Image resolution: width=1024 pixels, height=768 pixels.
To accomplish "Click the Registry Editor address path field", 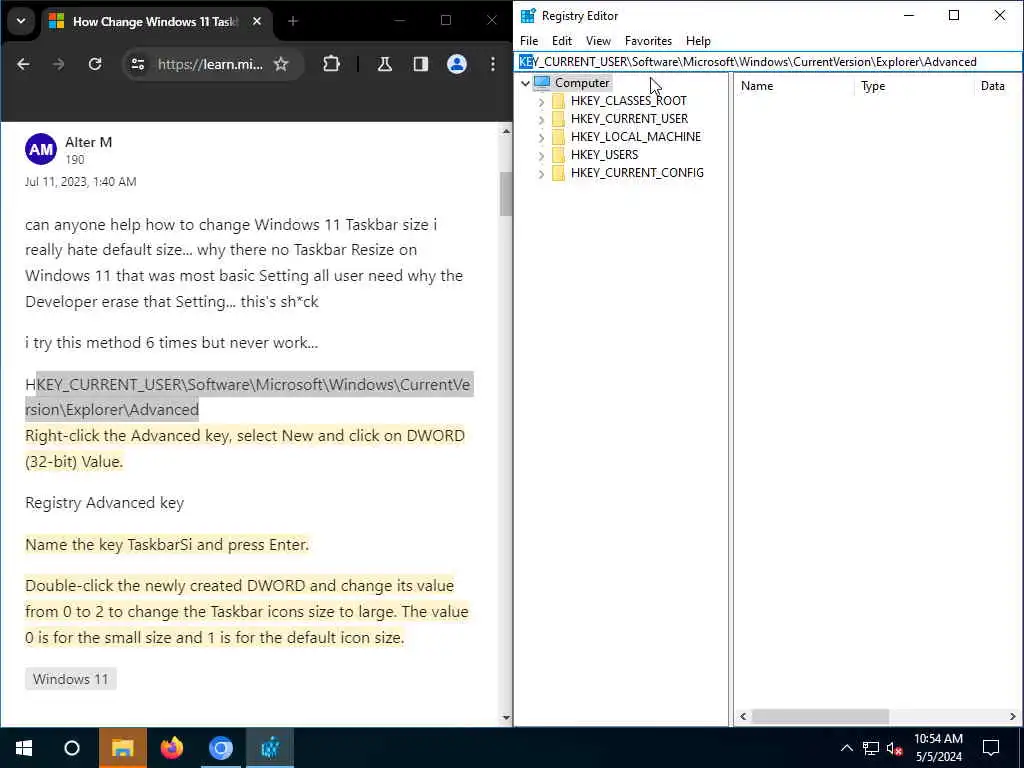I will coord(768,61).
